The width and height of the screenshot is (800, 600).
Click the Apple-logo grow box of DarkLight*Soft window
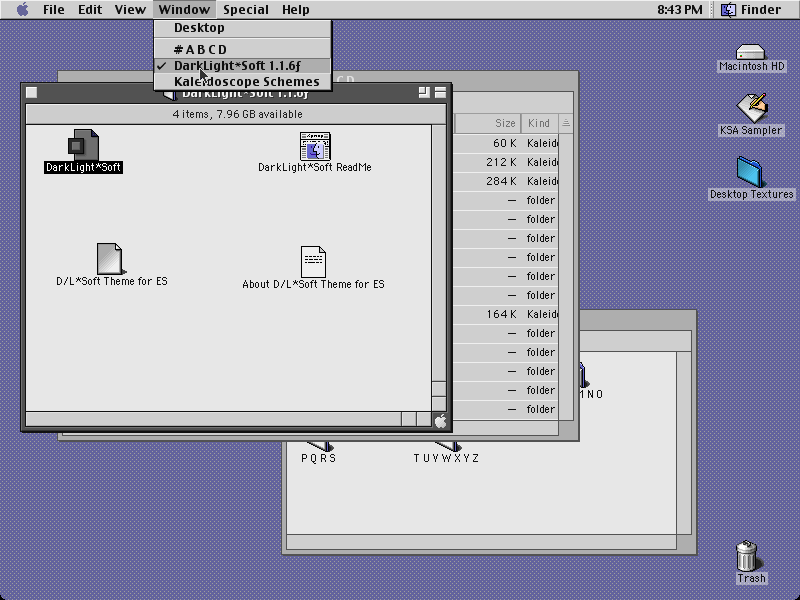tap(440, 421)
